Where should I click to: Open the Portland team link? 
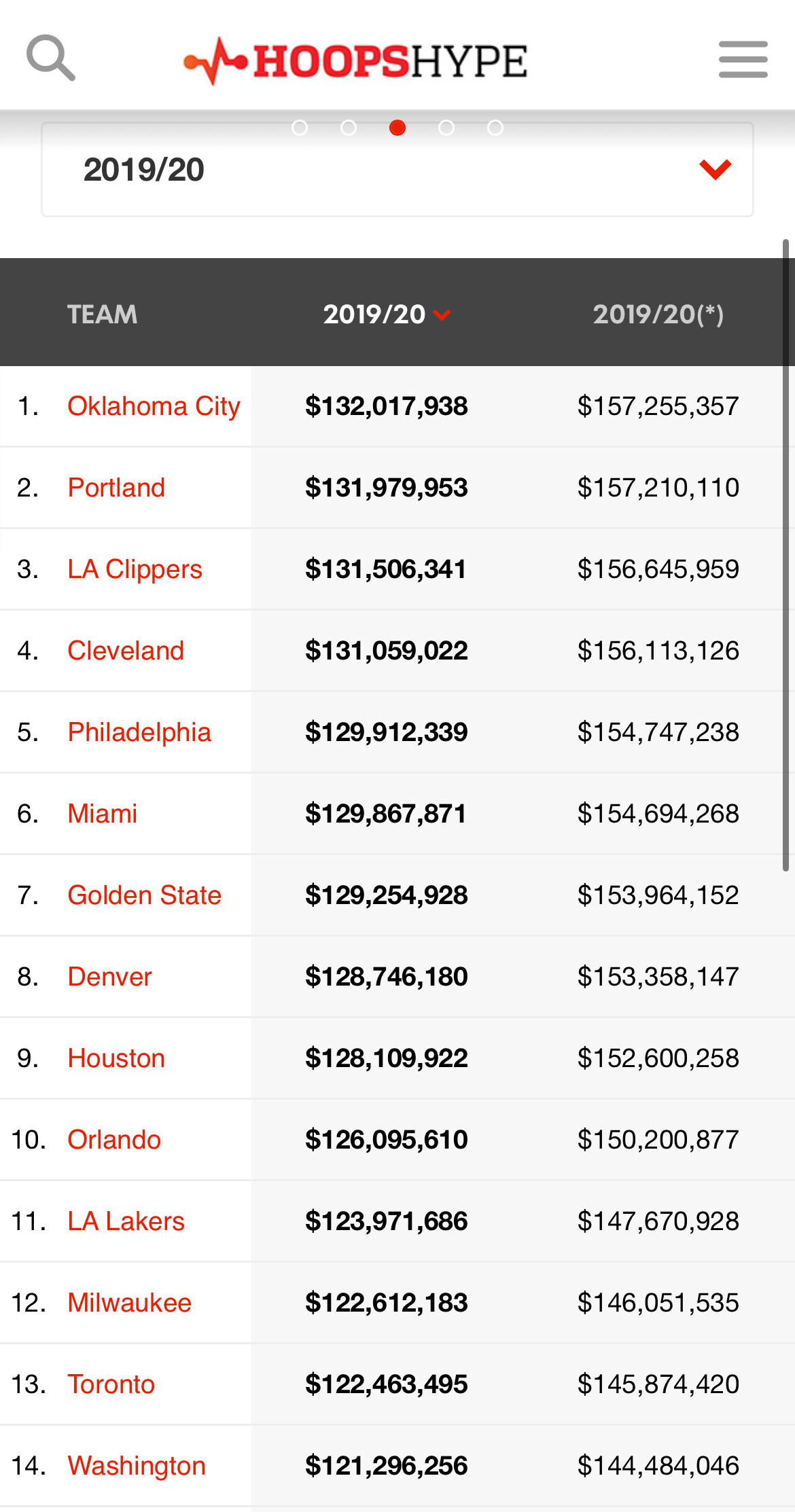pyautogui.click(x=116, y=488)
